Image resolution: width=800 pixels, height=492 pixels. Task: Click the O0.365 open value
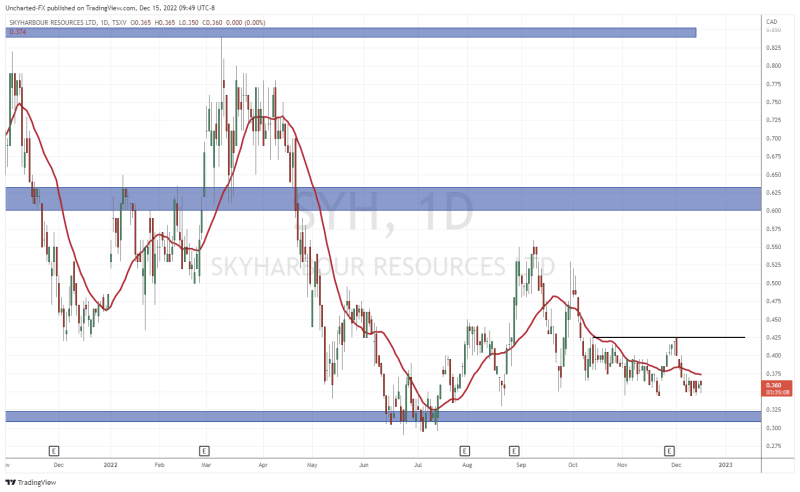click(x=140, y=22)
